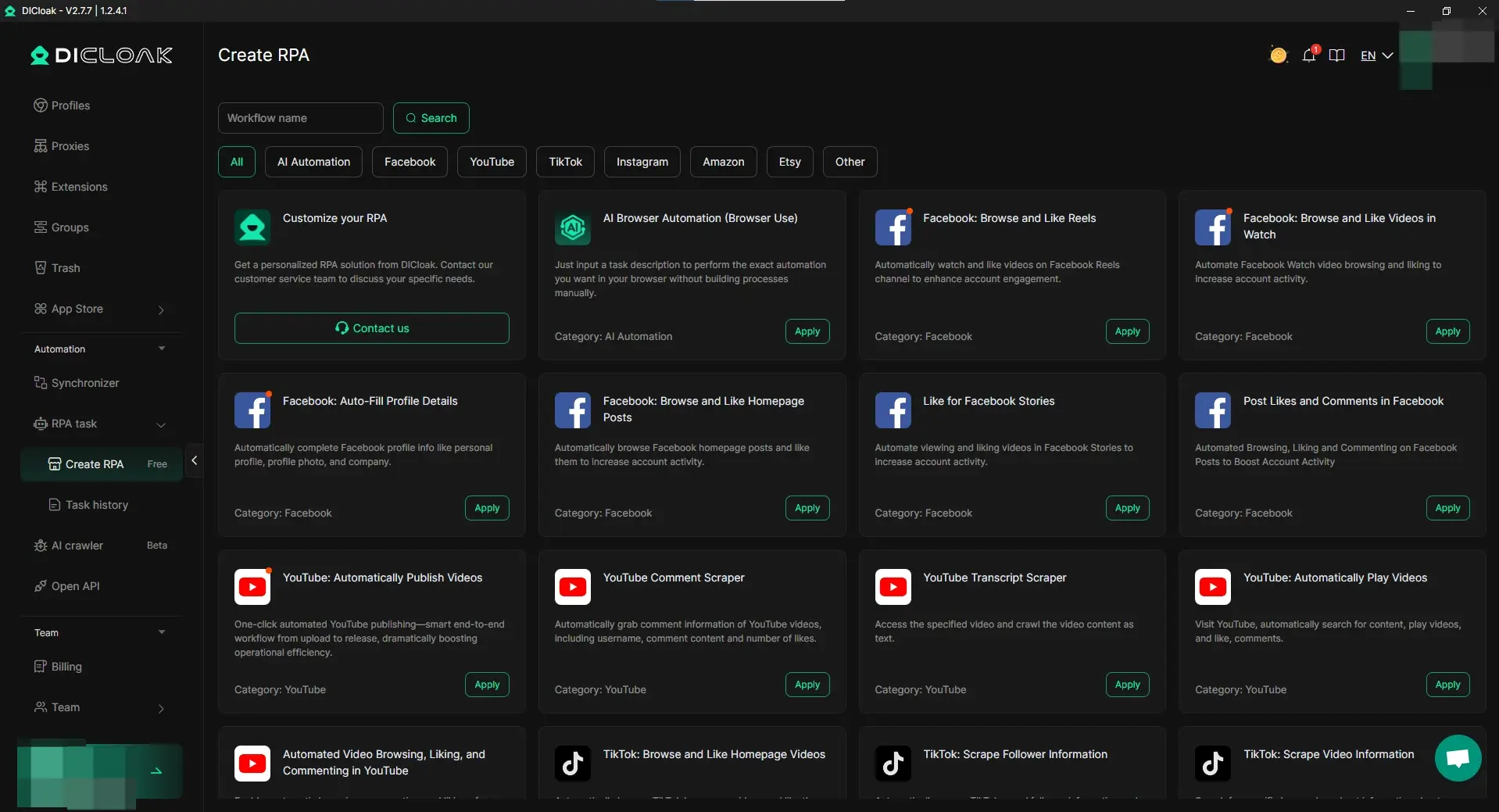Open the live chat support bubble

(1458, 757)
